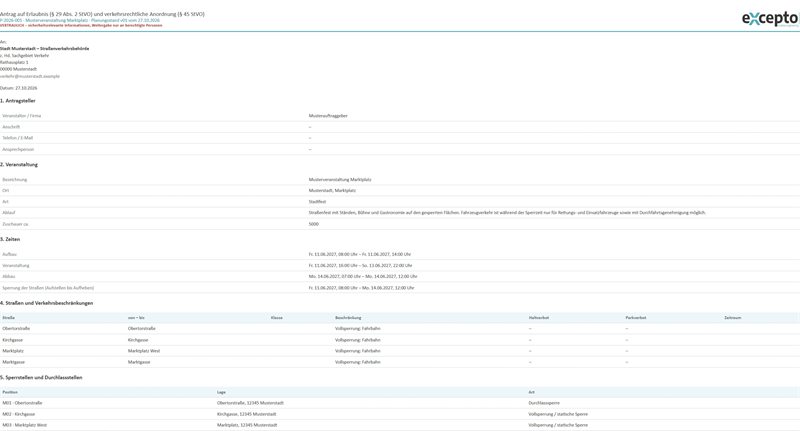
Task: Select the Abbau time starting 'Mo. 14.06.2027, 07:00 Uhr'
Action: [x=363, y=276]
